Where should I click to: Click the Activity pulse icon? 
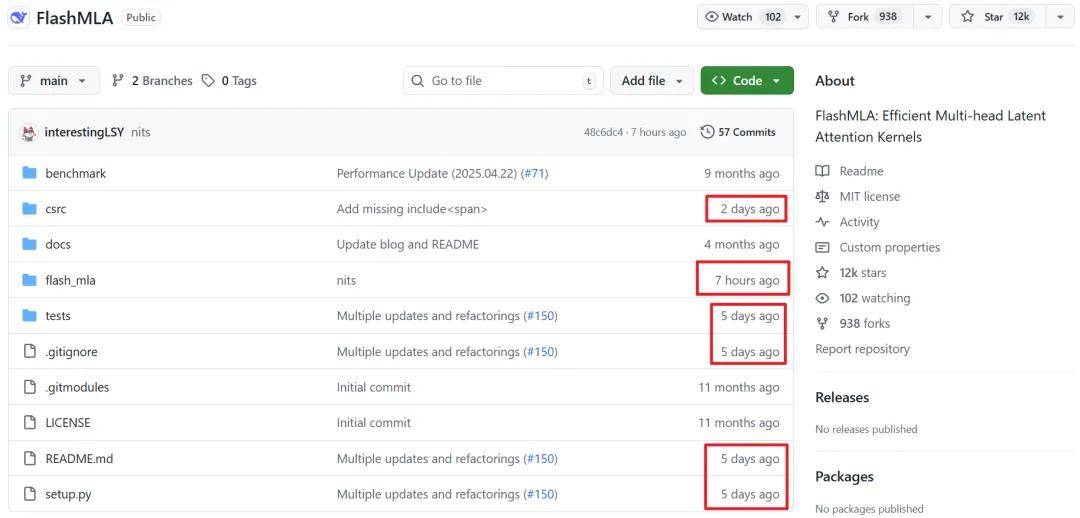click(823, 222)
